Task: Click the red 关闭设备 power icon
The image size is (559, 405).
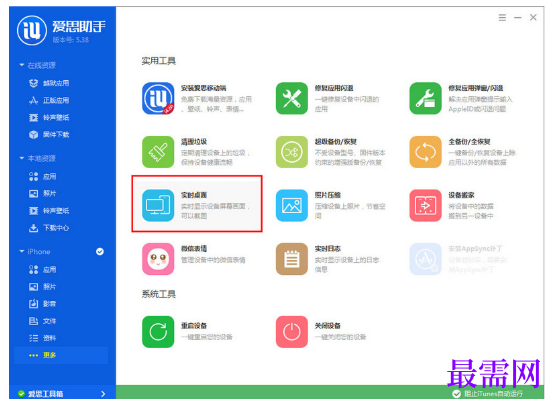Action: pos(292,332)
